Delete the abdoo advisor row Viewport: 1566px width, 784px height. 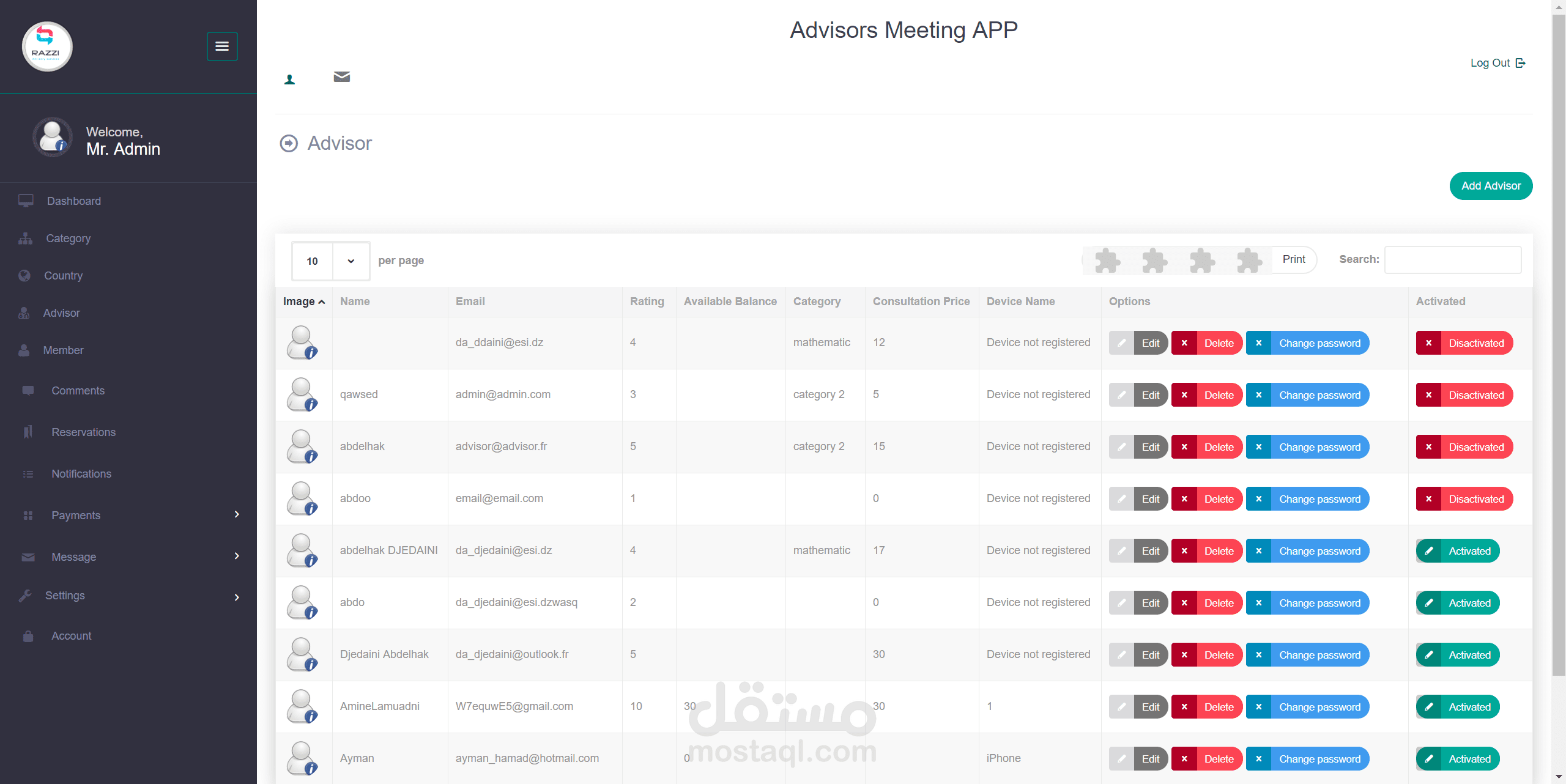click(1206, 499)
